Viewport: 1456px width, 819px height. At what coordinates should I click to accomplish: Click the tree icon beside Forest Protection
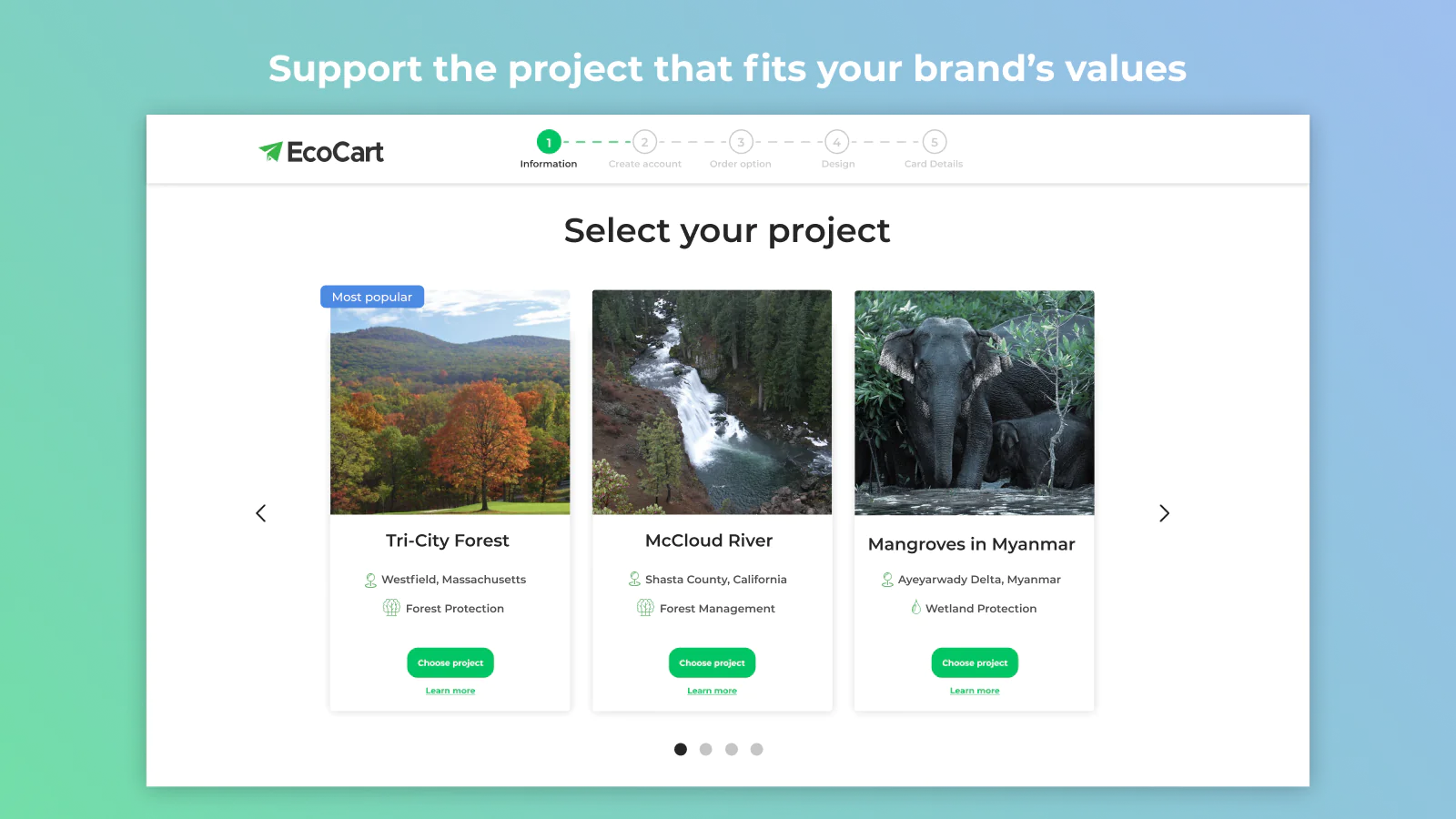[391, 608]
